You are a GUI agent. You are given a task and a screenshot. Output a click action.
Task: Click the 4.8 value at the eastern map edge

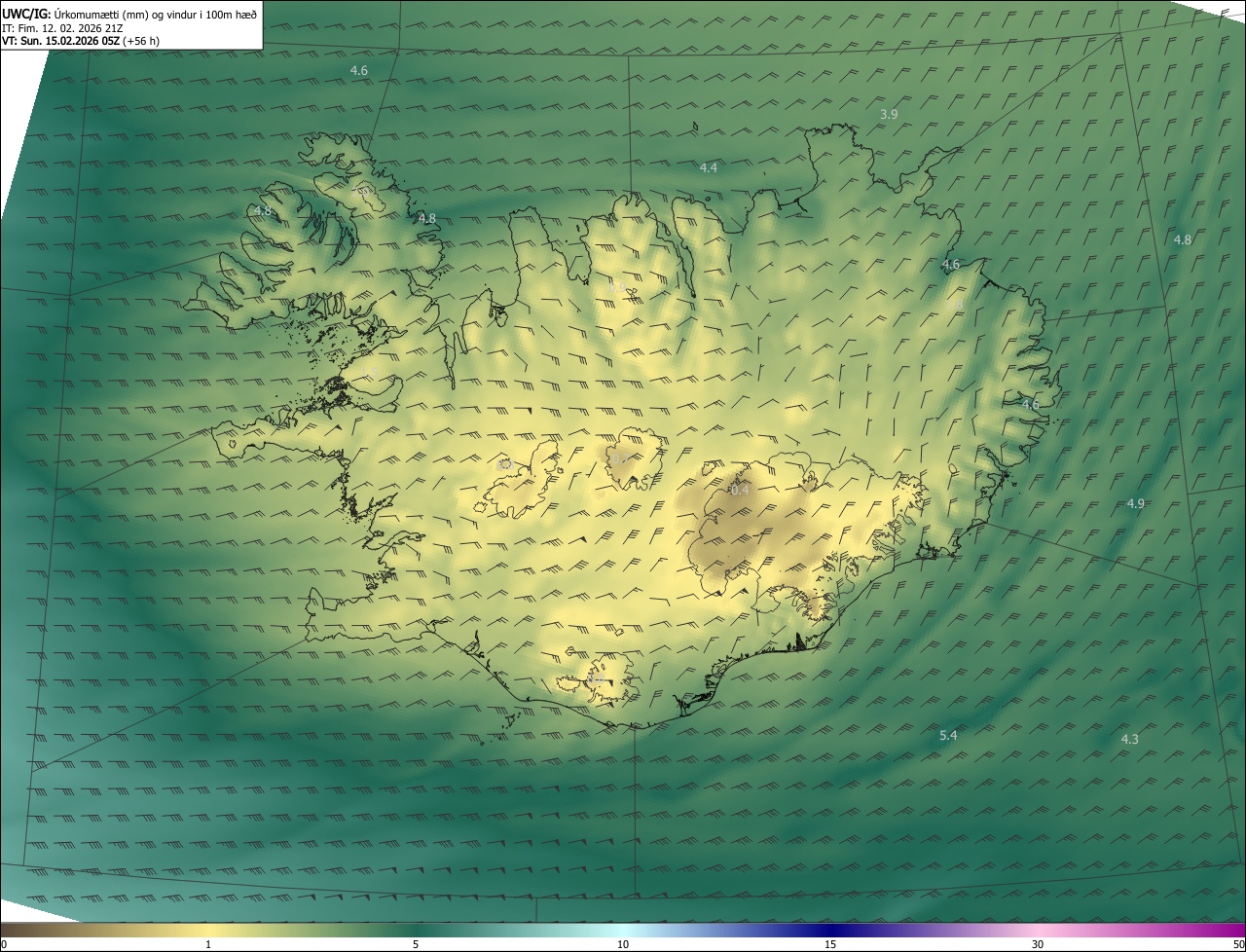[1183, 240]
